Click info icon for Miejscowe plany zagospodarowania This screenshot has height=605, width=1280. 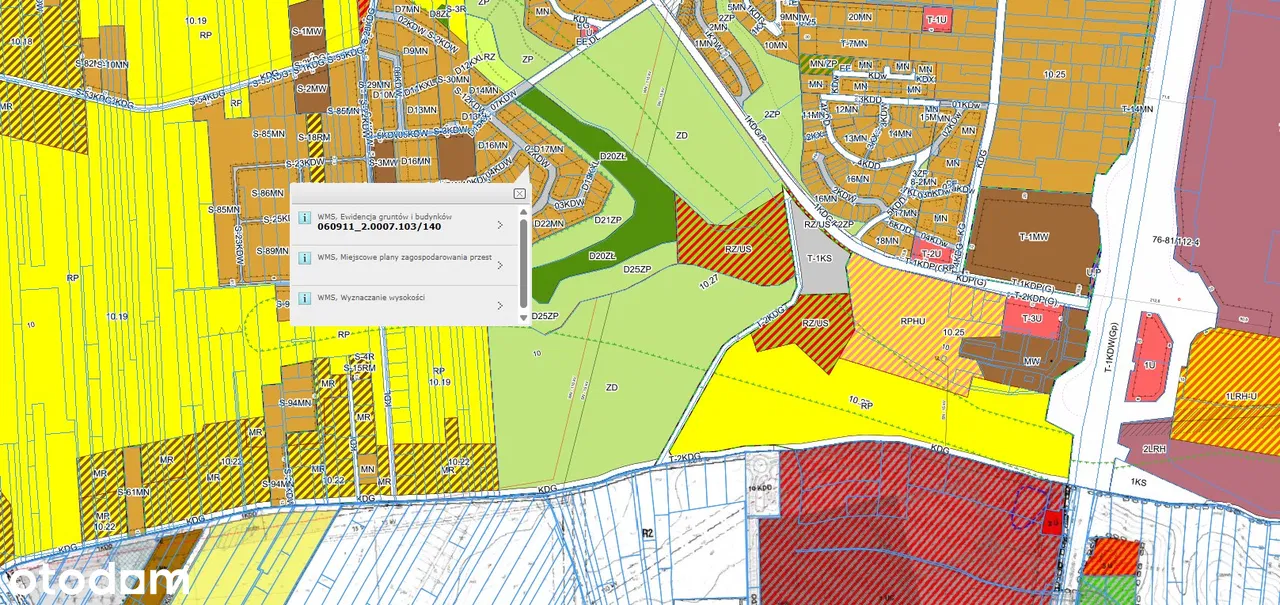point(304,259)
